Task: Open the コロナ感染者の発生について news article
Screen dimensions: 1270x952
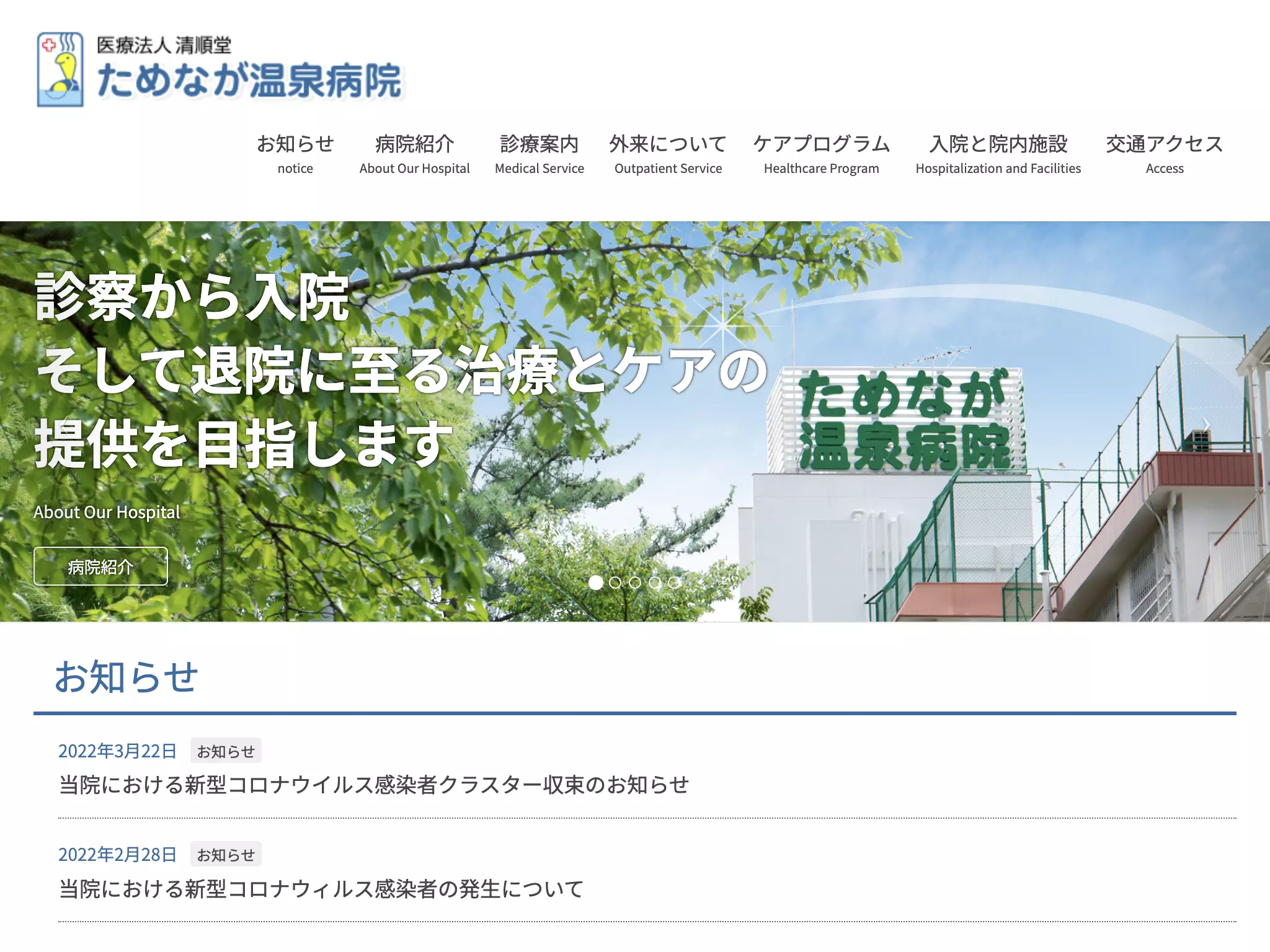Action: point(321,889)
